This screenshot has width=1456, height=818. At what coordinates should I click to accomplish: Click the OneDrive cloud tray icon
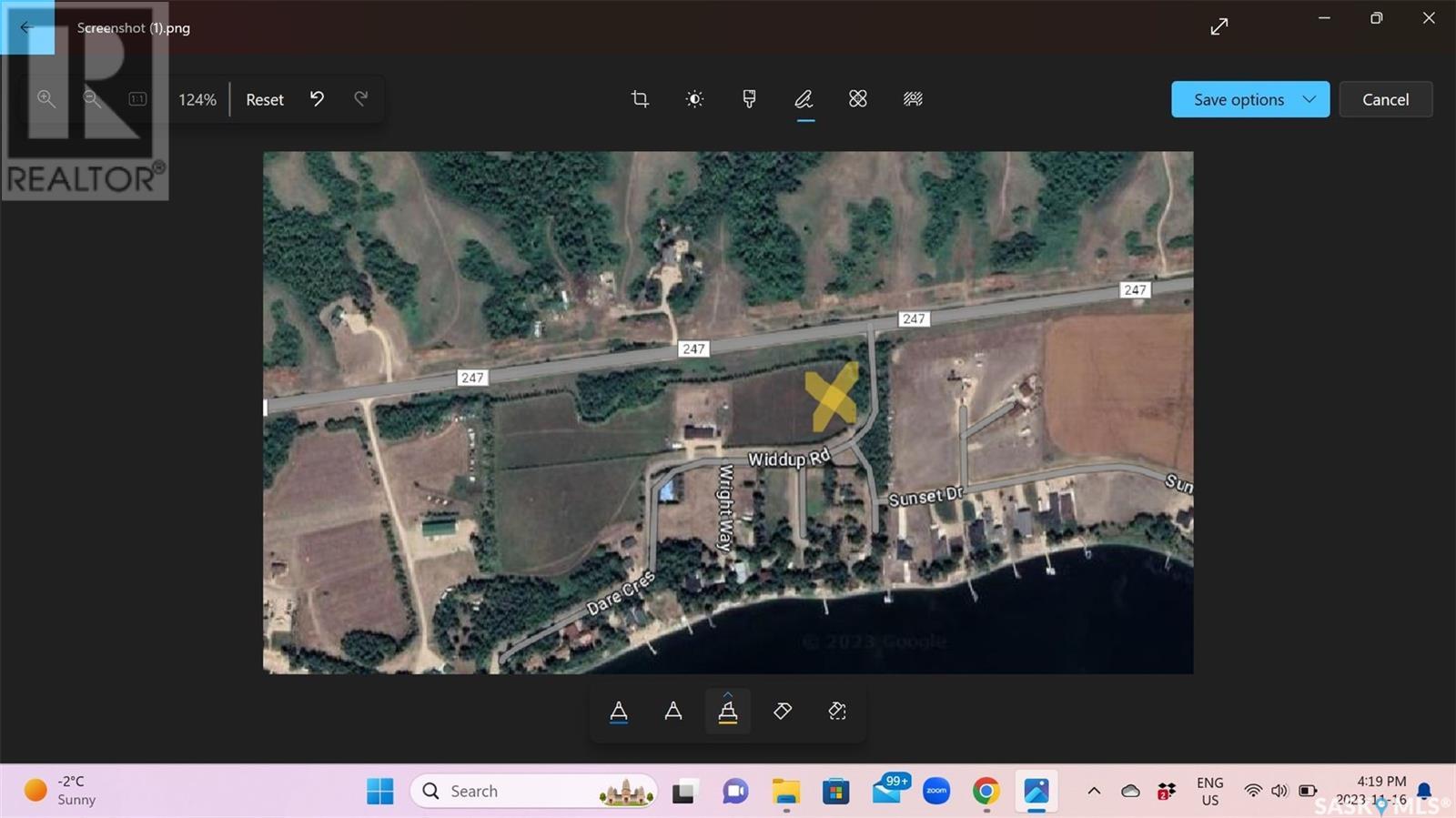tap(1130, 792)
